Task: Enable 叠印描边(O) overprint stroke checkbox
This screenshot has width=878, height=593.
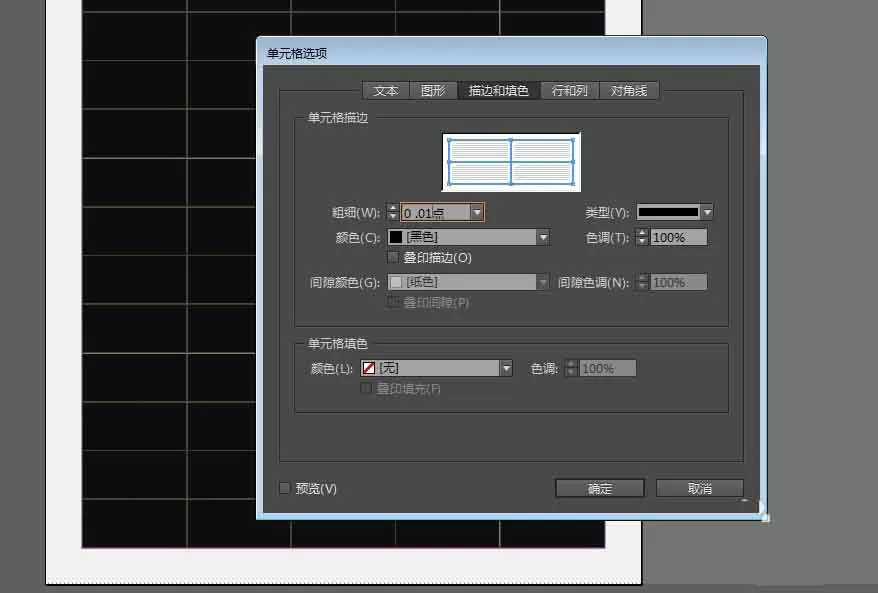Action: 393,257
